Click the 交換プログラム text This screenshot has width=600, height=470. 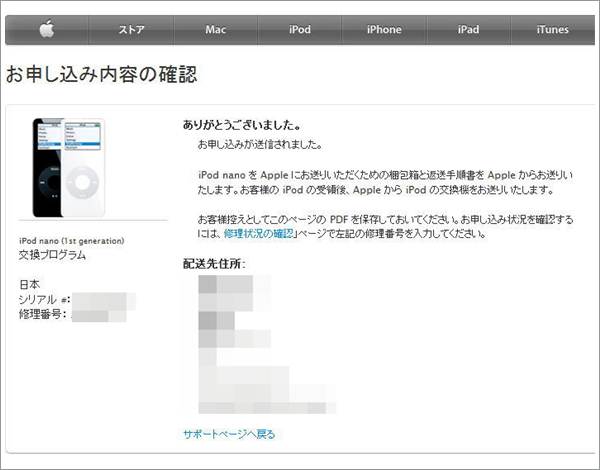pyautogui.click(x=52, y=255)
